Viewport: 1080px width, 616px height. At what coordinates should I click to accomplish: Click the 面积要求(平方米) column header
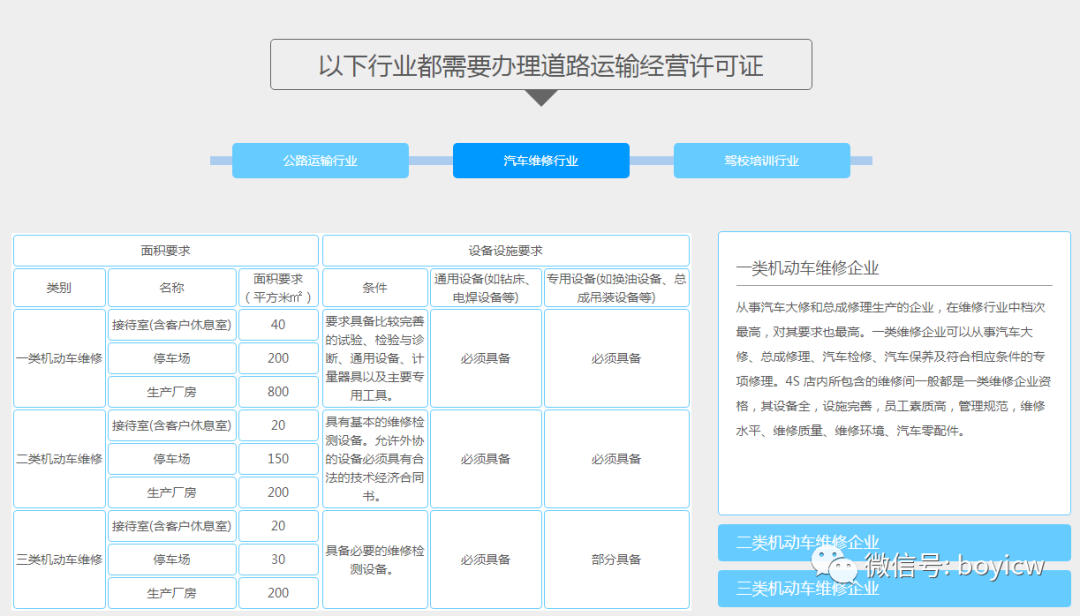(278, 287)
